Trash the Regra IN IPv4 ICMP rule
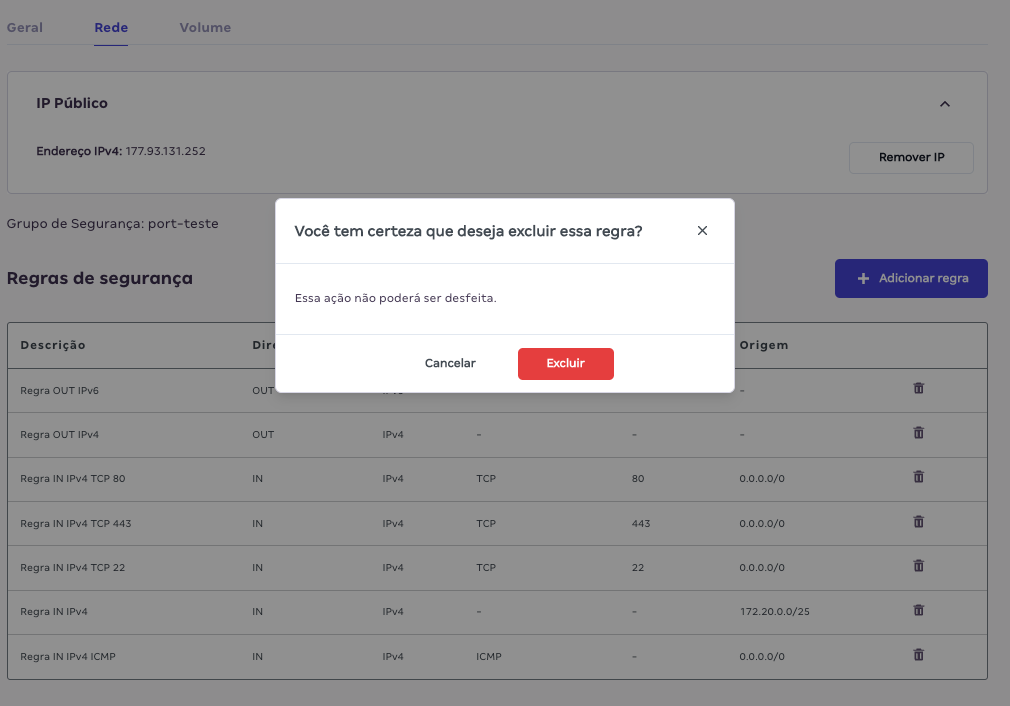This screenshot has width=1010, height=706. (918, 655)
